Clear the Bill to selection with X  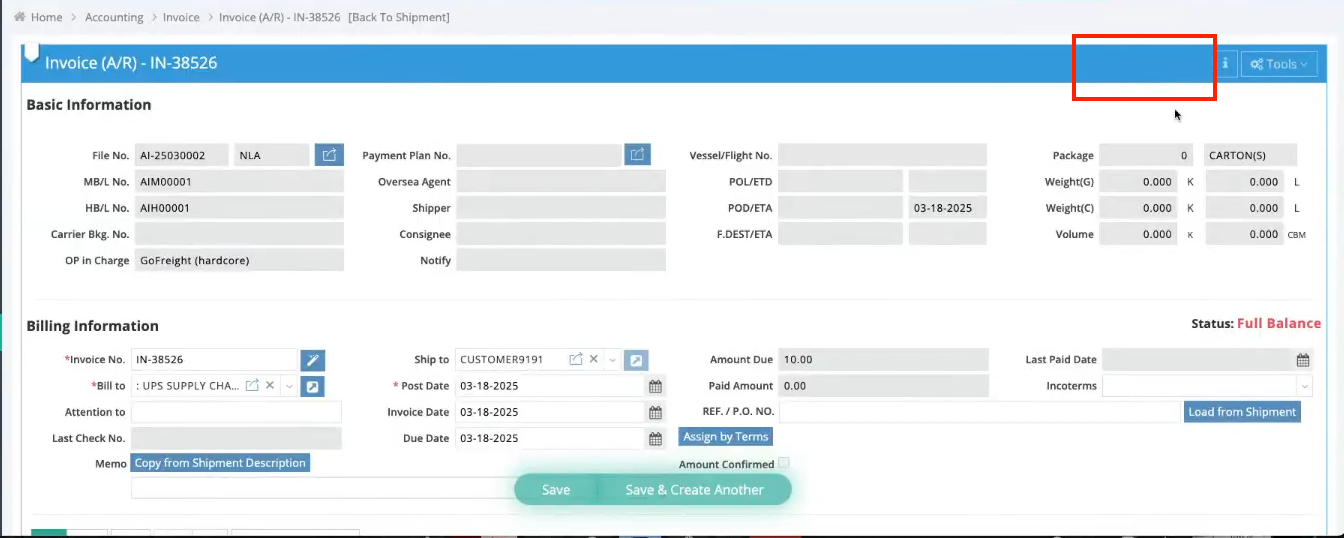coord(270,386)
